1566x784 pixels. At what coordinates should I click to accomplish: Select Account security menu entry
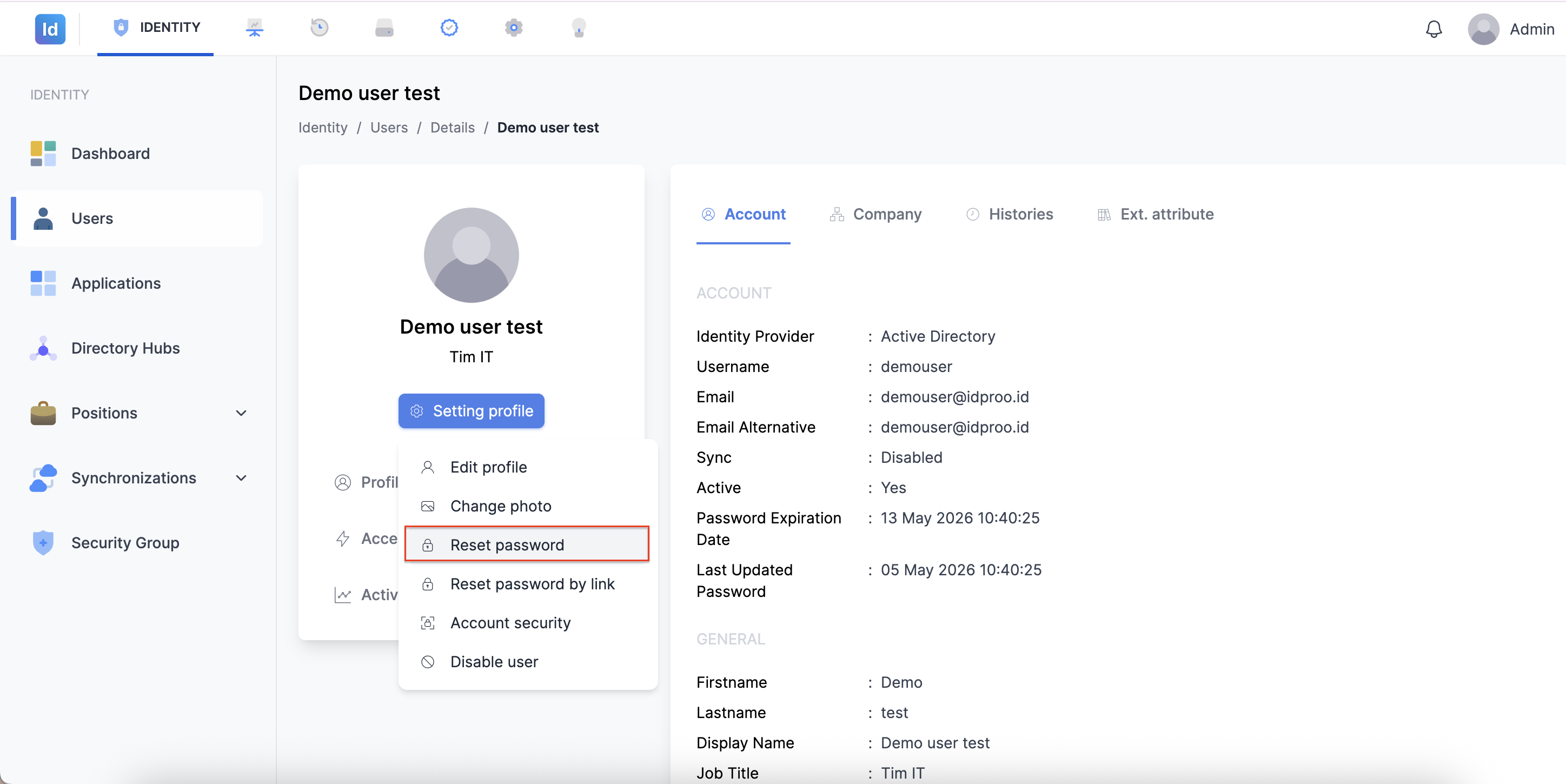click(527, 623)
